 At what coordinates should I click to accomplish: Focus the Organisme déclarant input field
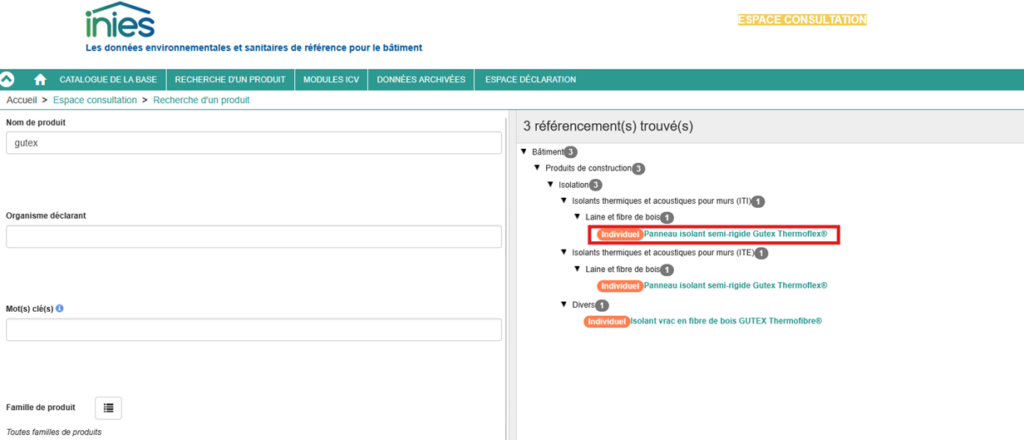point(253,237)
